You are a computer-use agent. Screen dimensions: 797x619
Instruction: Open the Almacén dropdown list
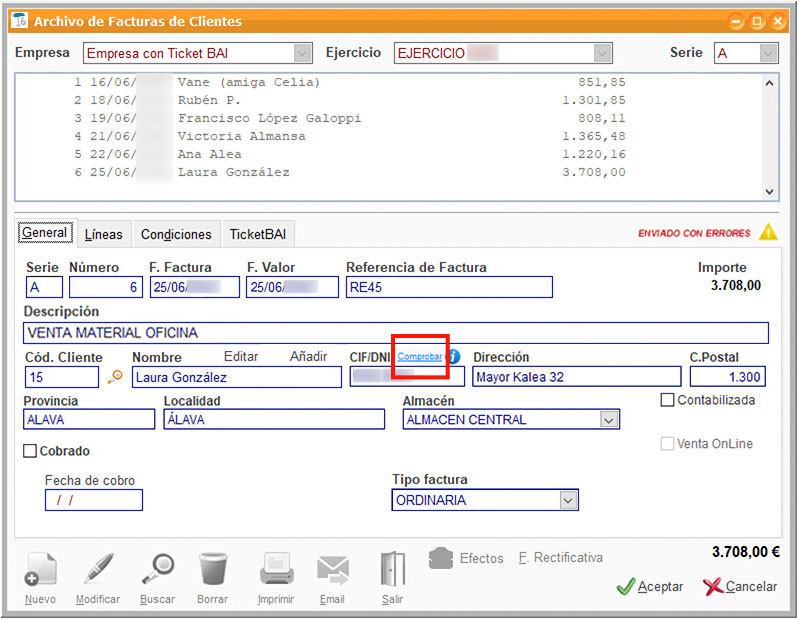tap(609, 420)
